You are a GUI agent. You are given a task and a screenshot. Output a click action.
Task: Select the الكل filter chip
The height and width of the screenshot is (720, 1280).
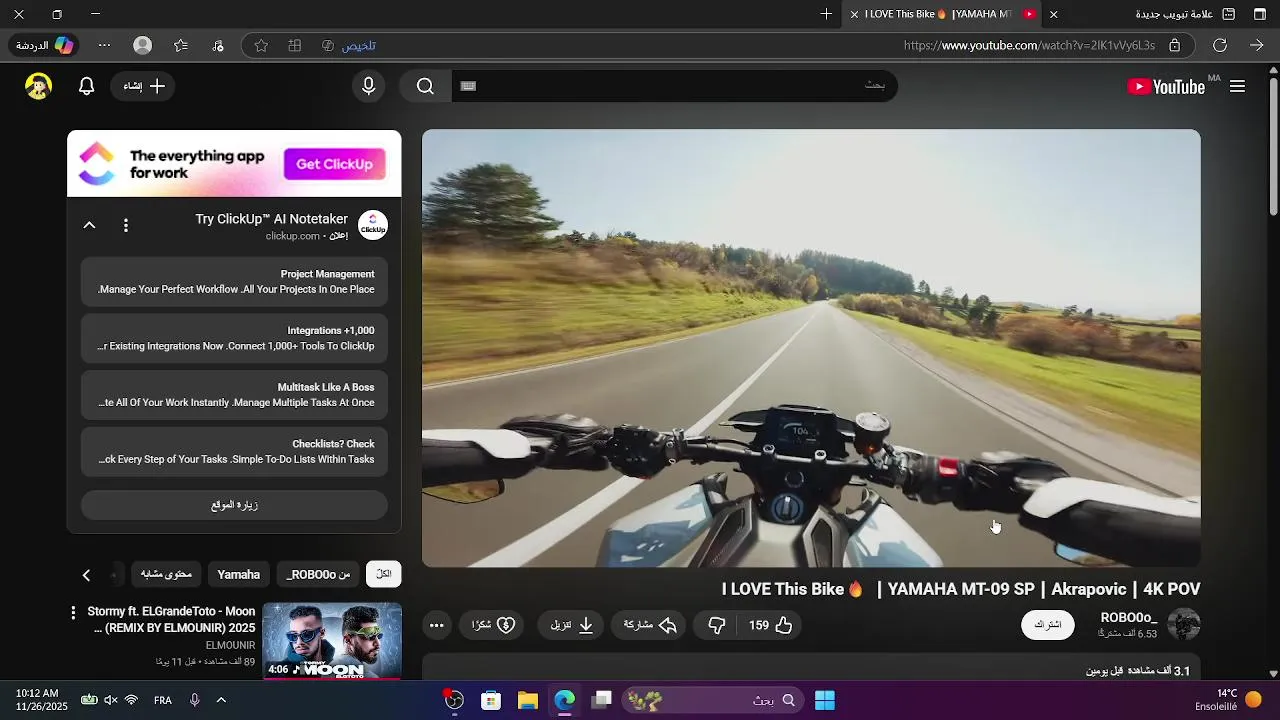pyautogui.click(x=384, y=574)
